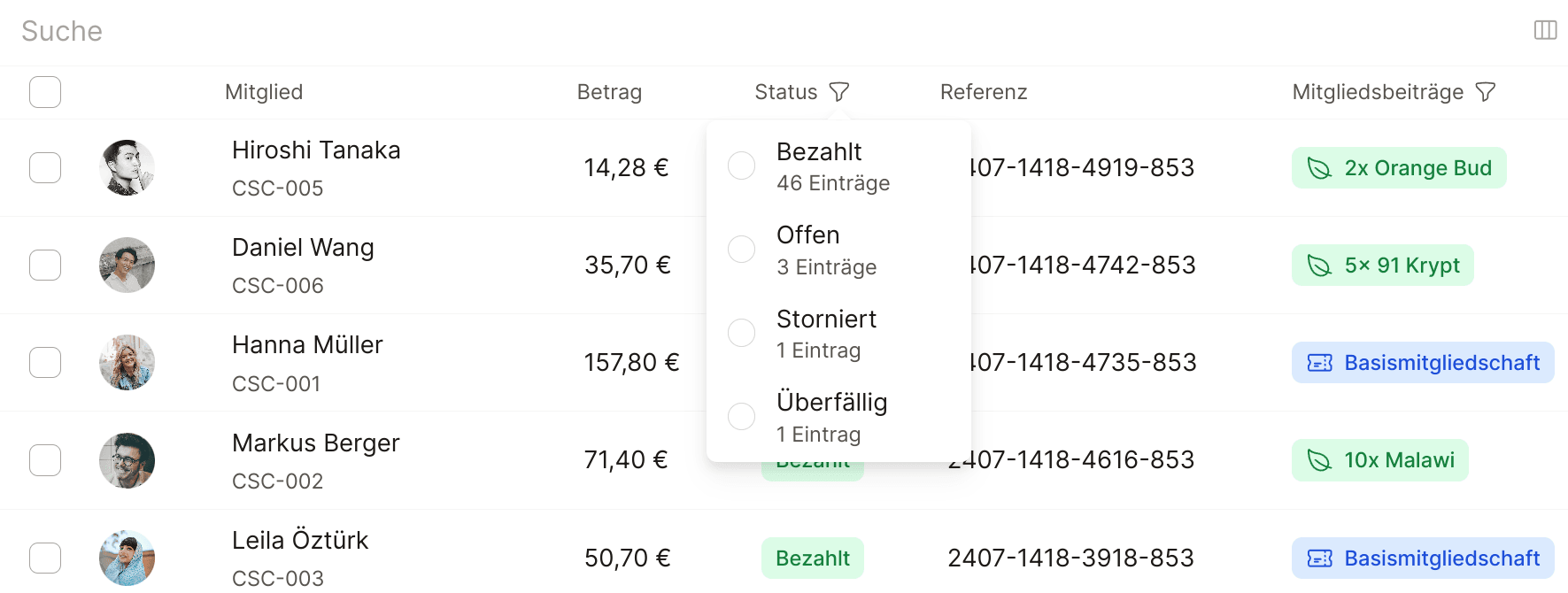Open column layout settings icon
Image resolution: width=1568 pixels, height=593 pixels.
1545,30
